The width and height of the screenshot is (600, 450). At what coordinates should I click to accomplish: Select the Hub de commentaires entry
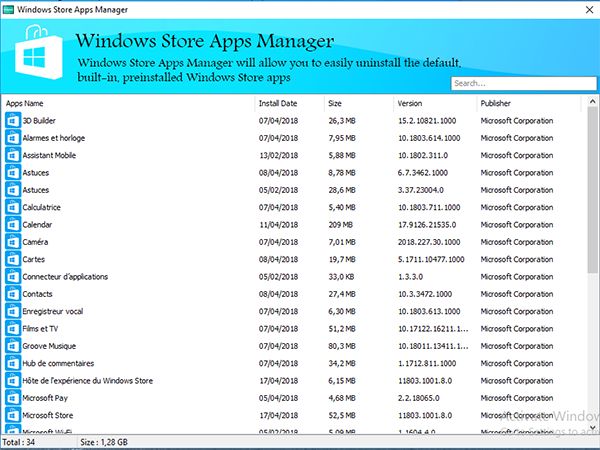coord(58,364)
